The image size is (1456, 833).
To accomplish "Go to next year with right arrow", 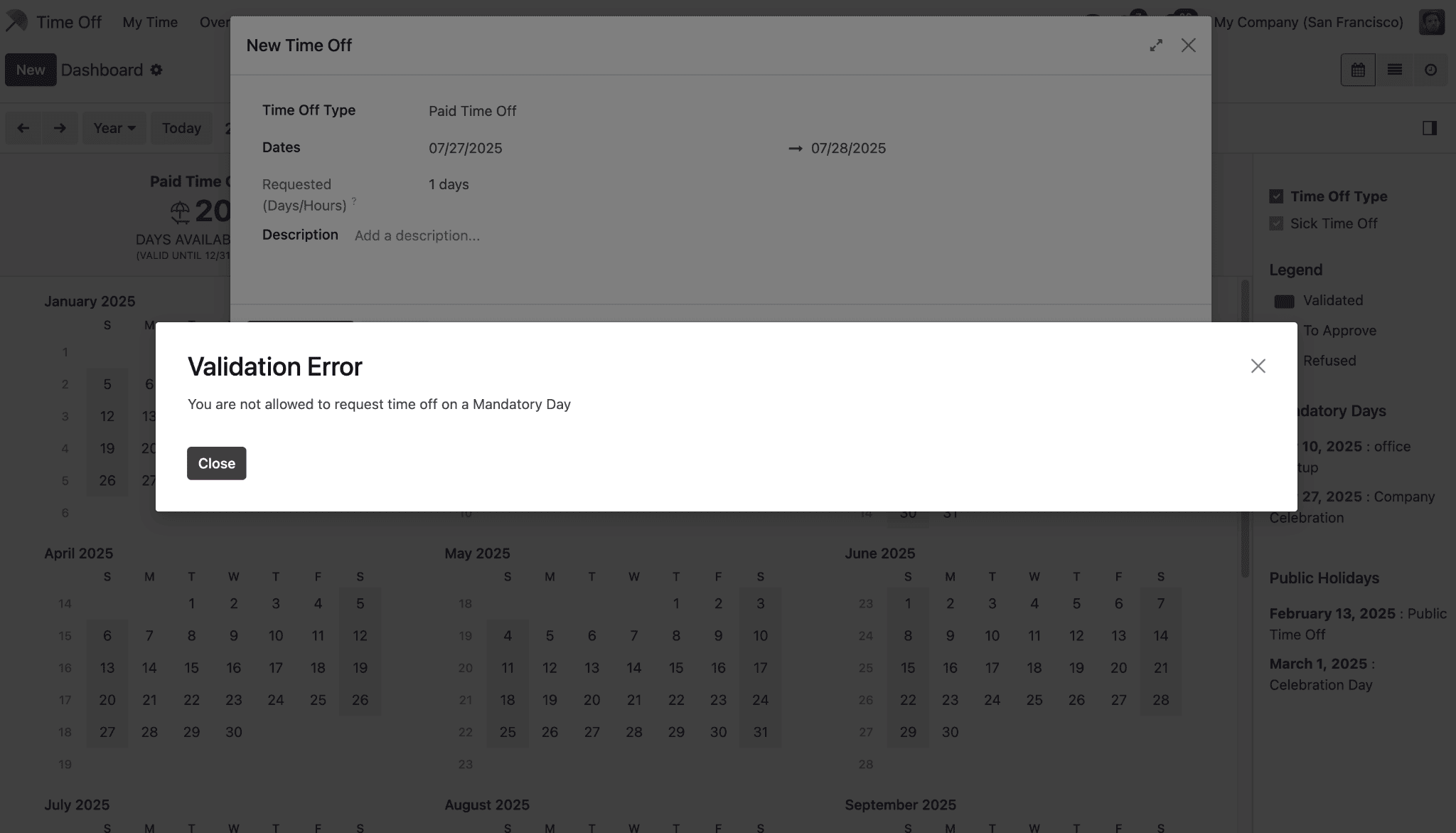I will (60, 128).
